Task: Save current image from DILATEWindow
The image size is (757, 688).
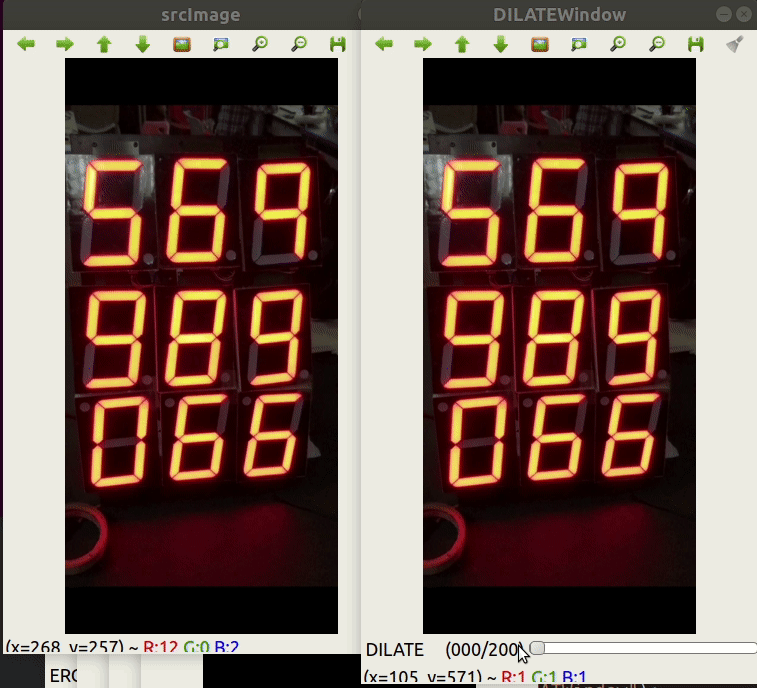Action: pyautogui.click(x=696, y=44)
